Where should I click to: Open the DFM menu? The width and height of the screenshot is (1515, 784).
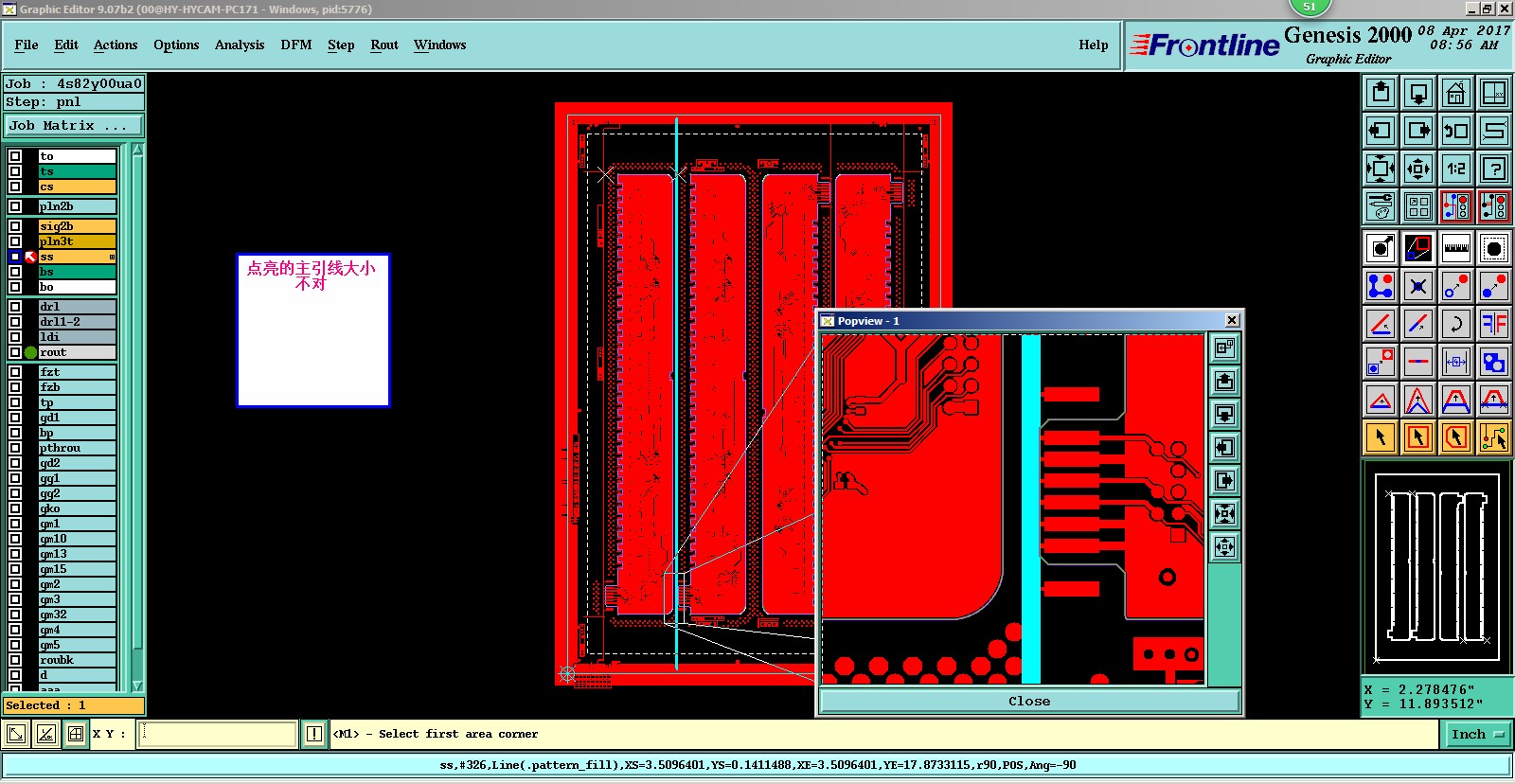click(296, 45)
